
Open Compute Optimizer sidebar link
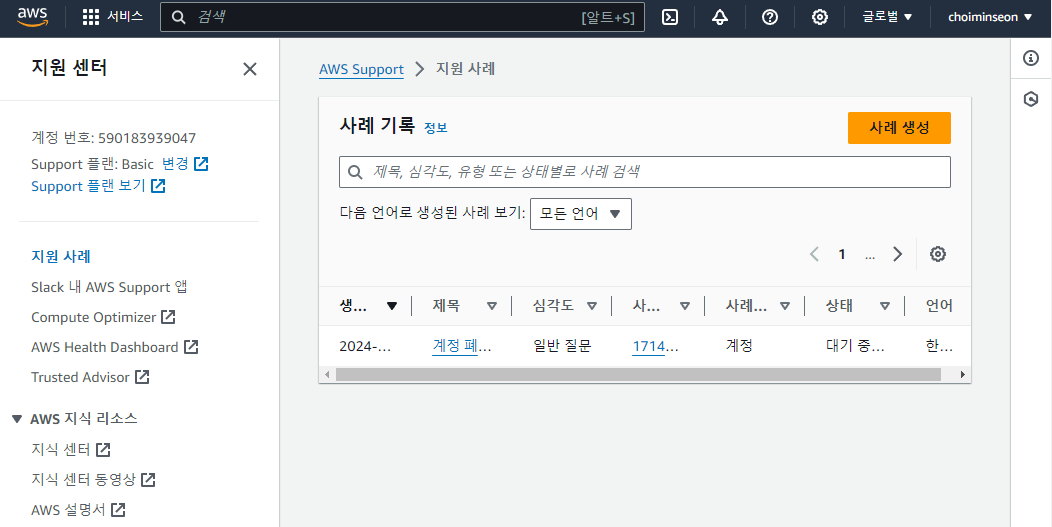pyautogui.click(x=103, y=317)
